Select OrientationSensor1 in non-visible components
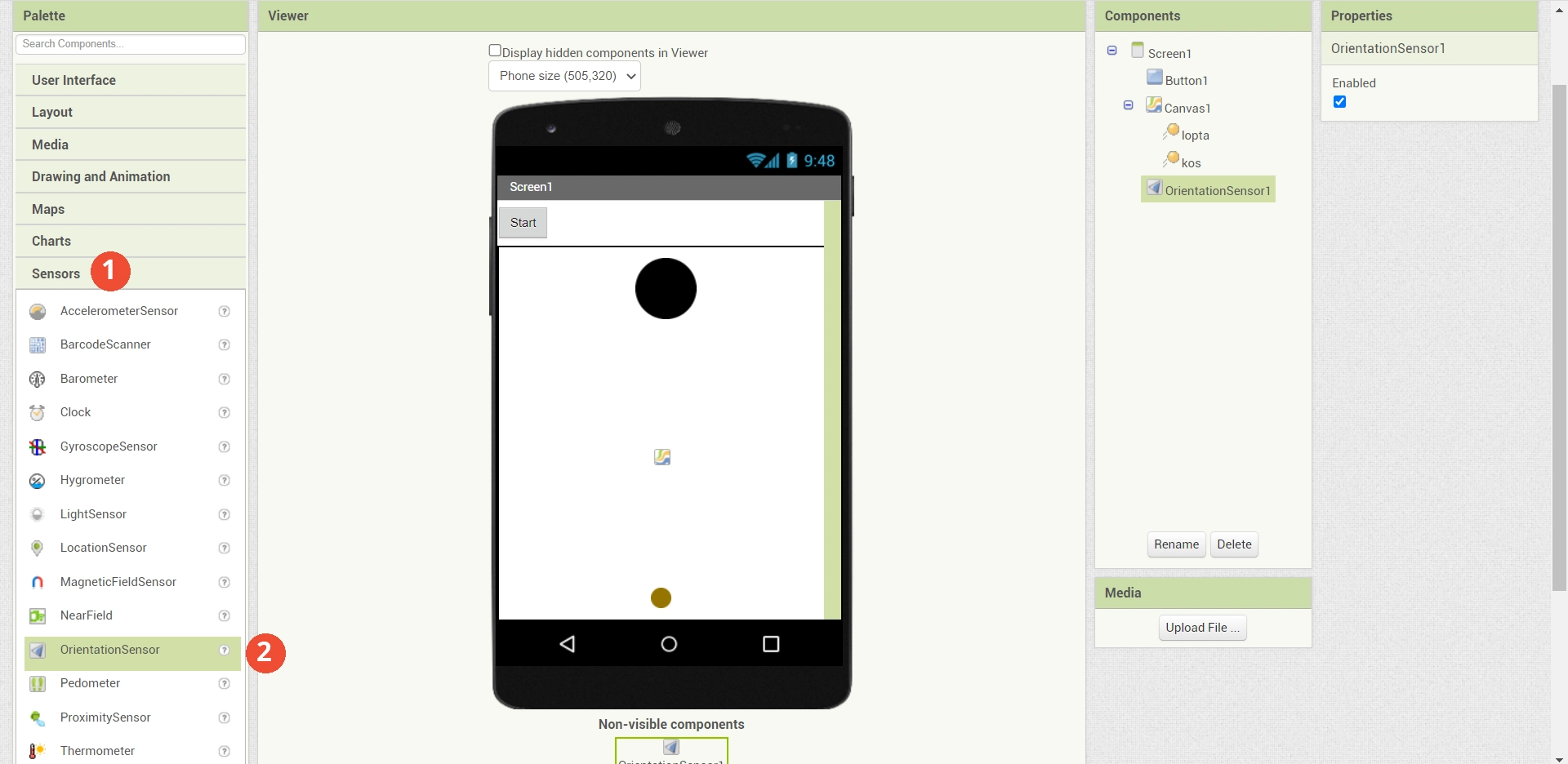Image resolution: width=1568 pixels, height=764 pixels. tap(671, 751)
